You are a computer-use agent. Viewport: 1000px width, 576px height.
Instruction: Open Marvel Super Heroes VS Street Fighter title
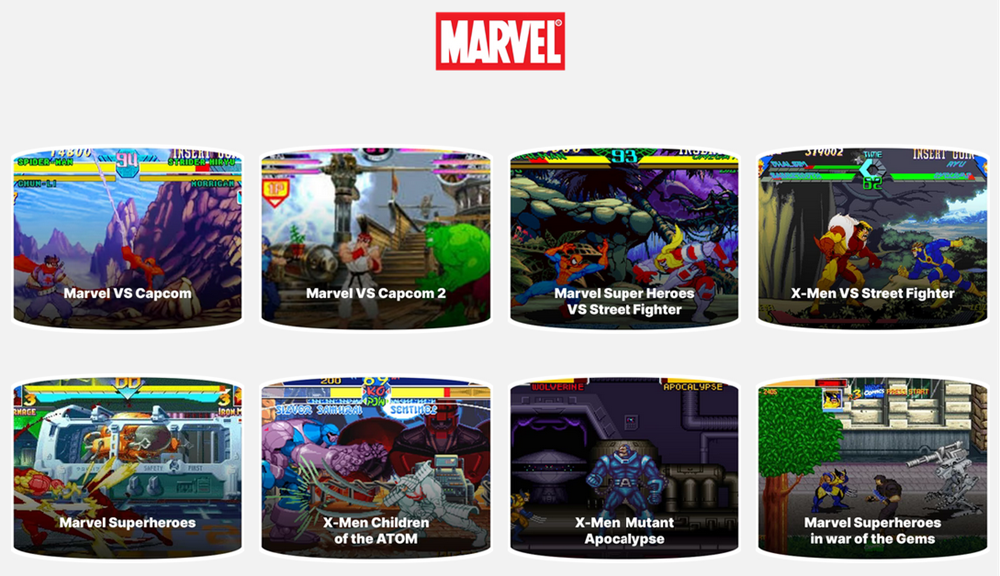click(x=624, y=301)
